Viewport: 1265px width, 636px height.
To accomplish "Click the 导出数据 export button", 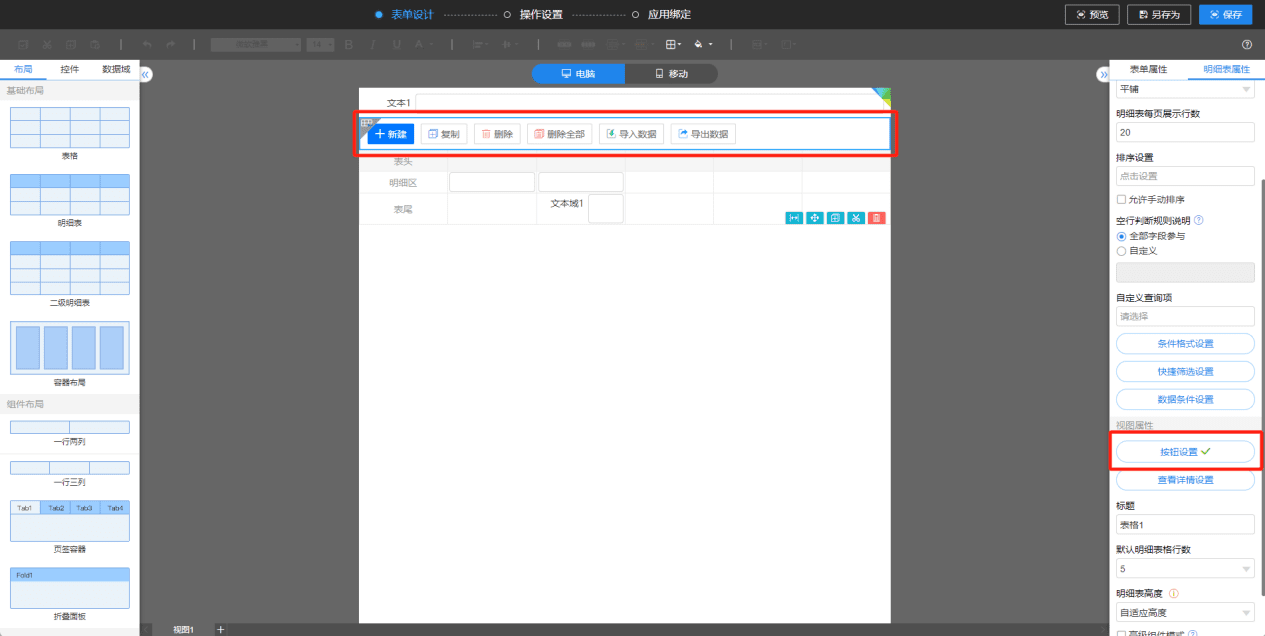I will [703, 134].
